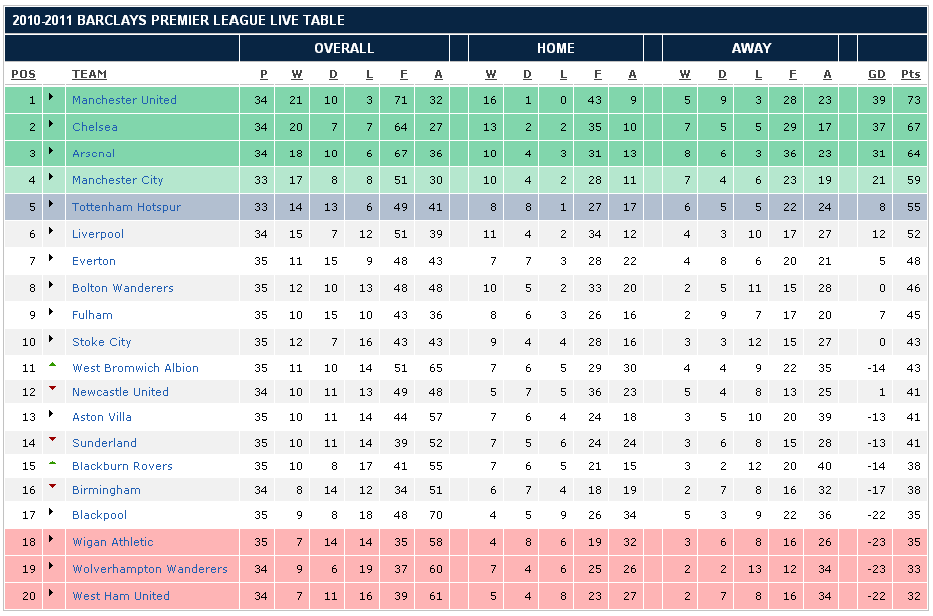Open the Chelsea team link
The width and height of the screenshot is (933, 616).
pyautogui.click(x=95, y=127)
